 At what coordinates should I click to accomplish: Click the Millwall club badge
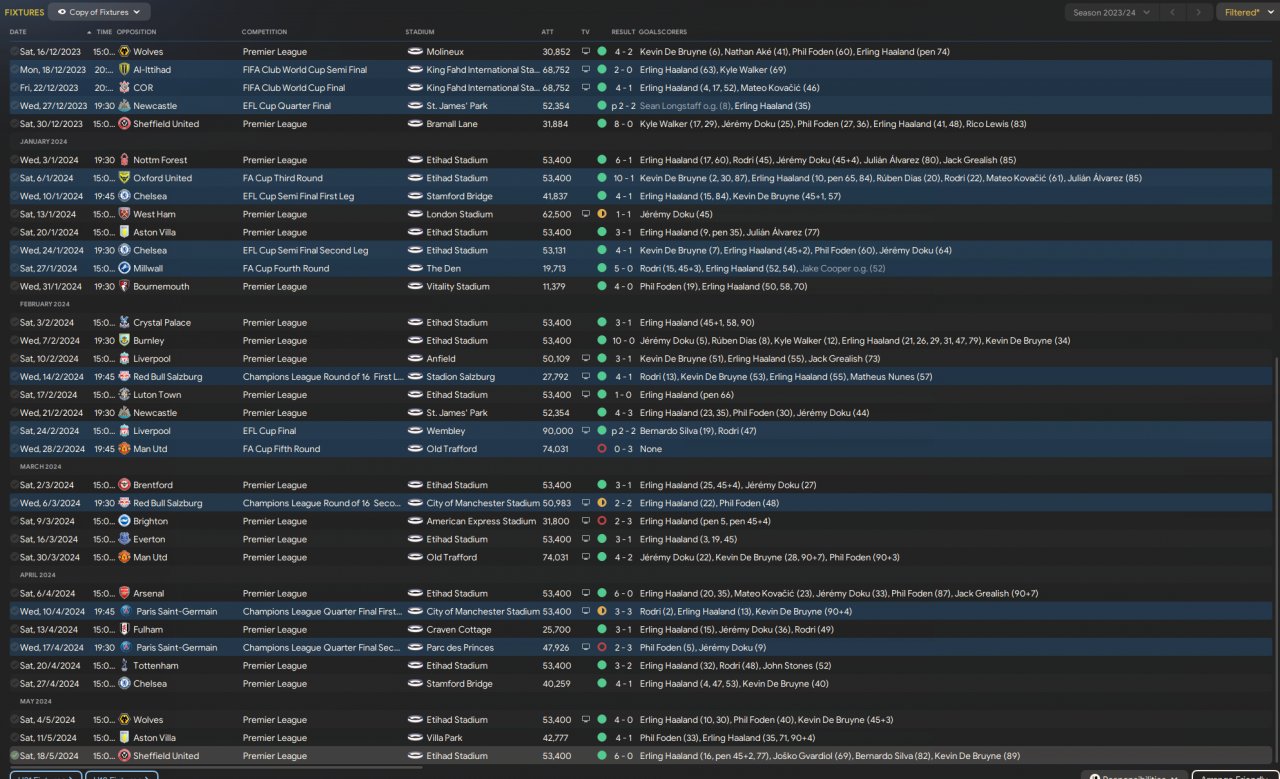(x=124, y=268)
